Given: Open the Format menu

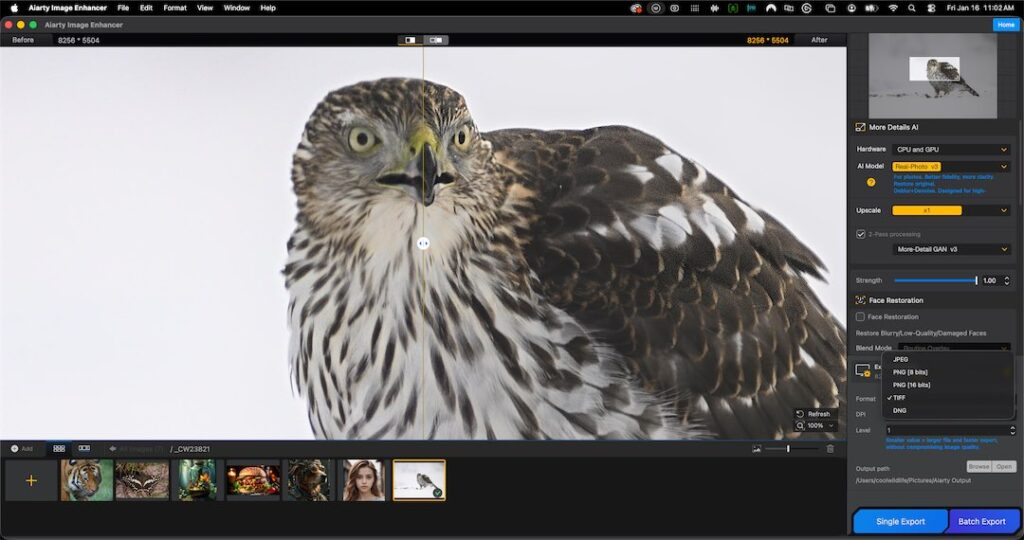Looking at the screenshot, I should pyautogui.click(x=175, y=8).
